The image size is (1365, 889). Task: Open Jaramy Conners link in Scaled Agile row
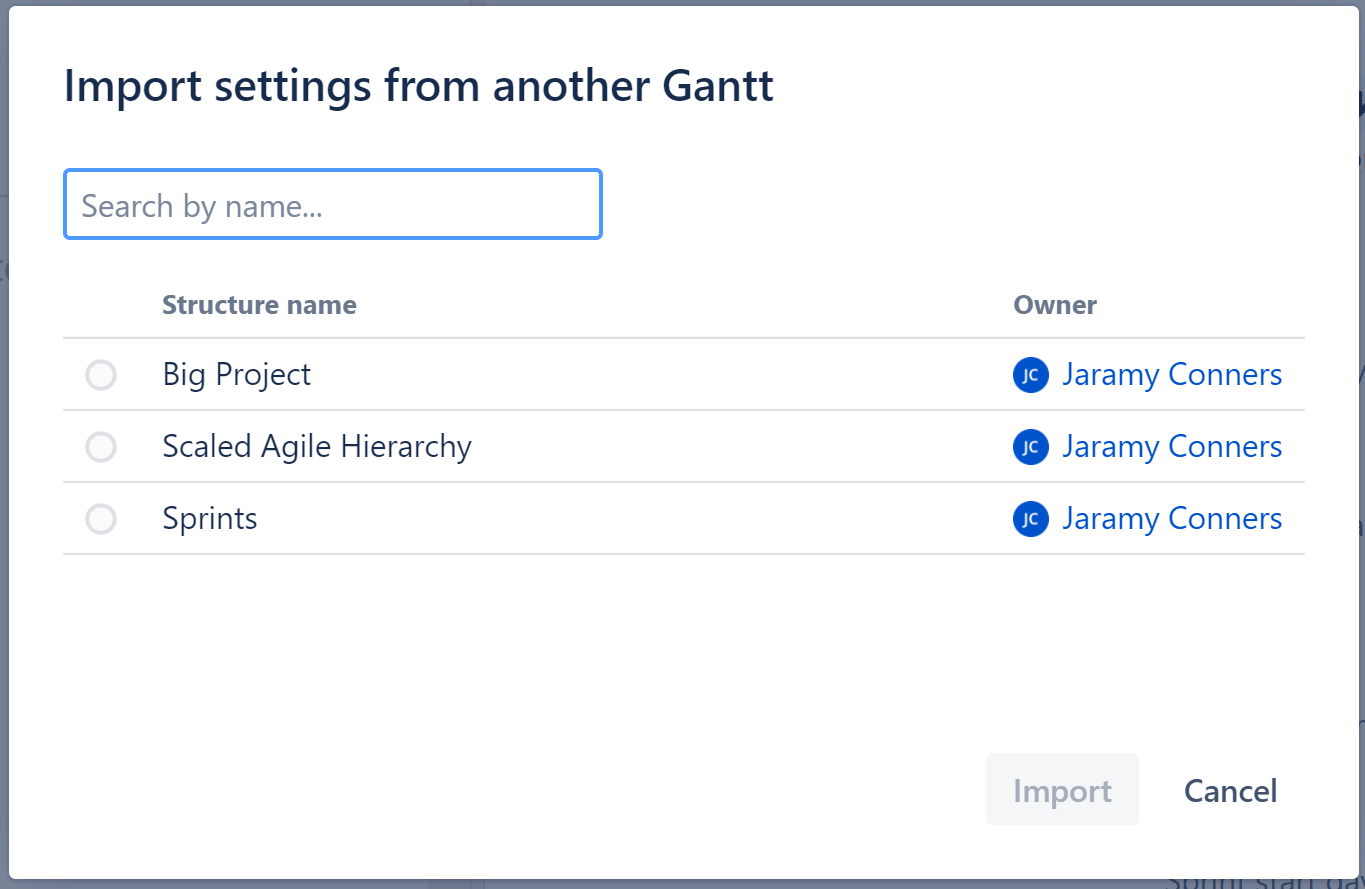click(1171, 446)
